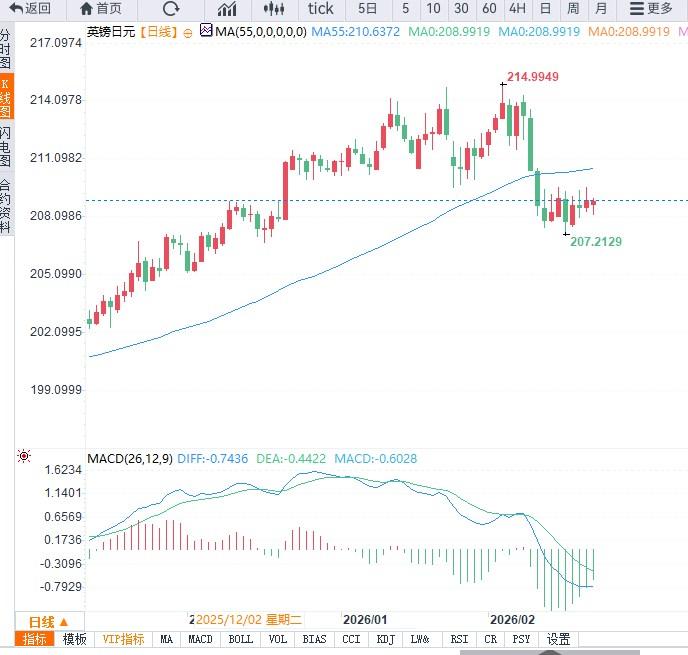Screen dimensions: 688x655
Task: Click the MACD panel settings sun icon
Action: pos(24,457)
